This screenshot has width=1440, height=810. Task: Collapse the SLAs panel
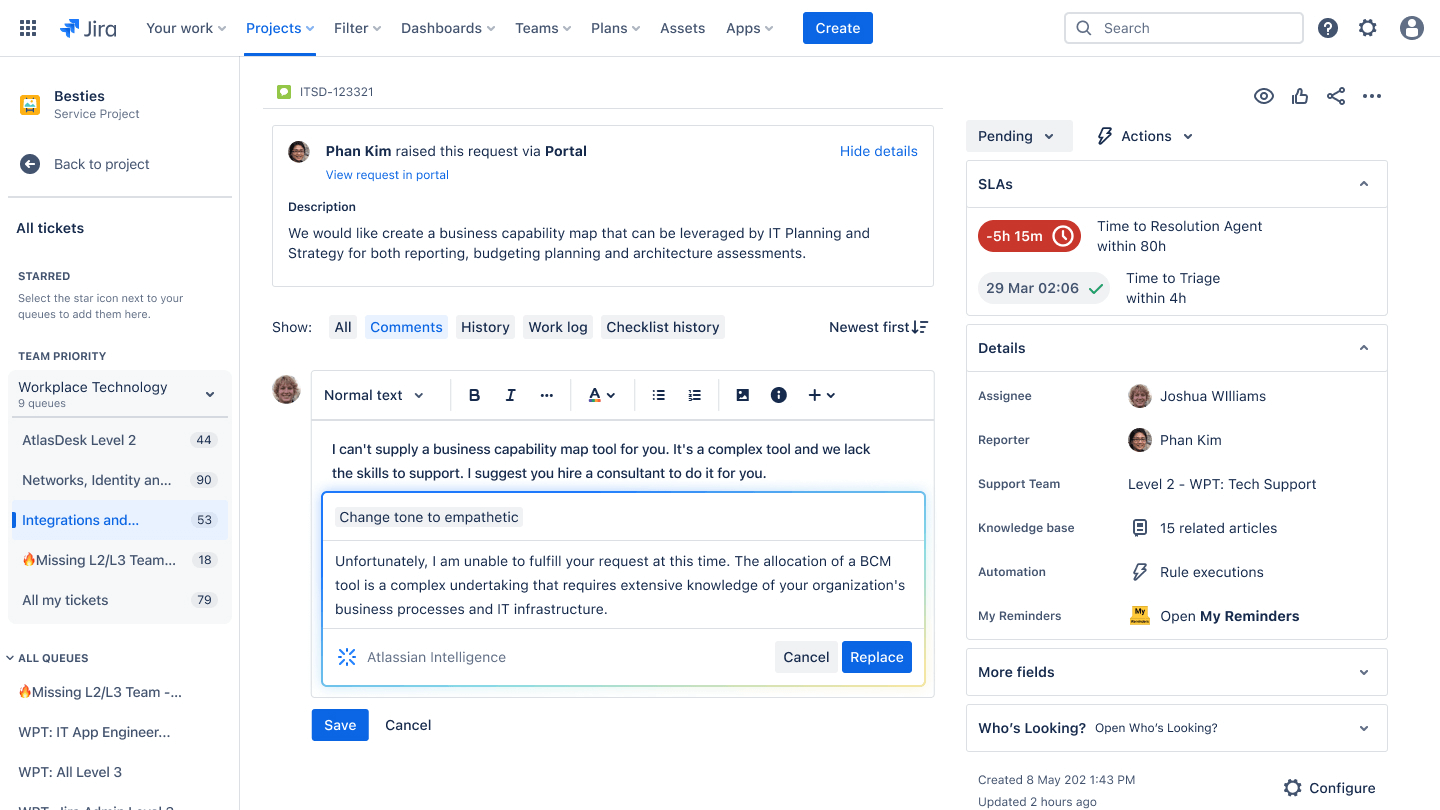(x=1363, y=184)
